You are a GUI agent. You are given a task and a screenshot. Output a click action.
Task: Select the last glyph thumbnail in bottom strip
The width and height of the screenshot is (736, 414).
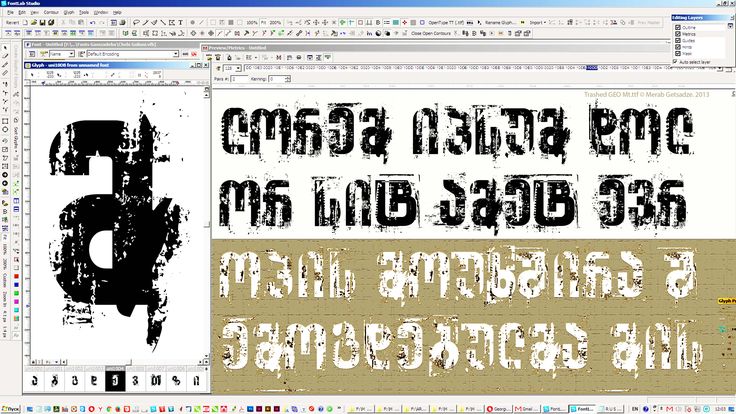point(196,380)
